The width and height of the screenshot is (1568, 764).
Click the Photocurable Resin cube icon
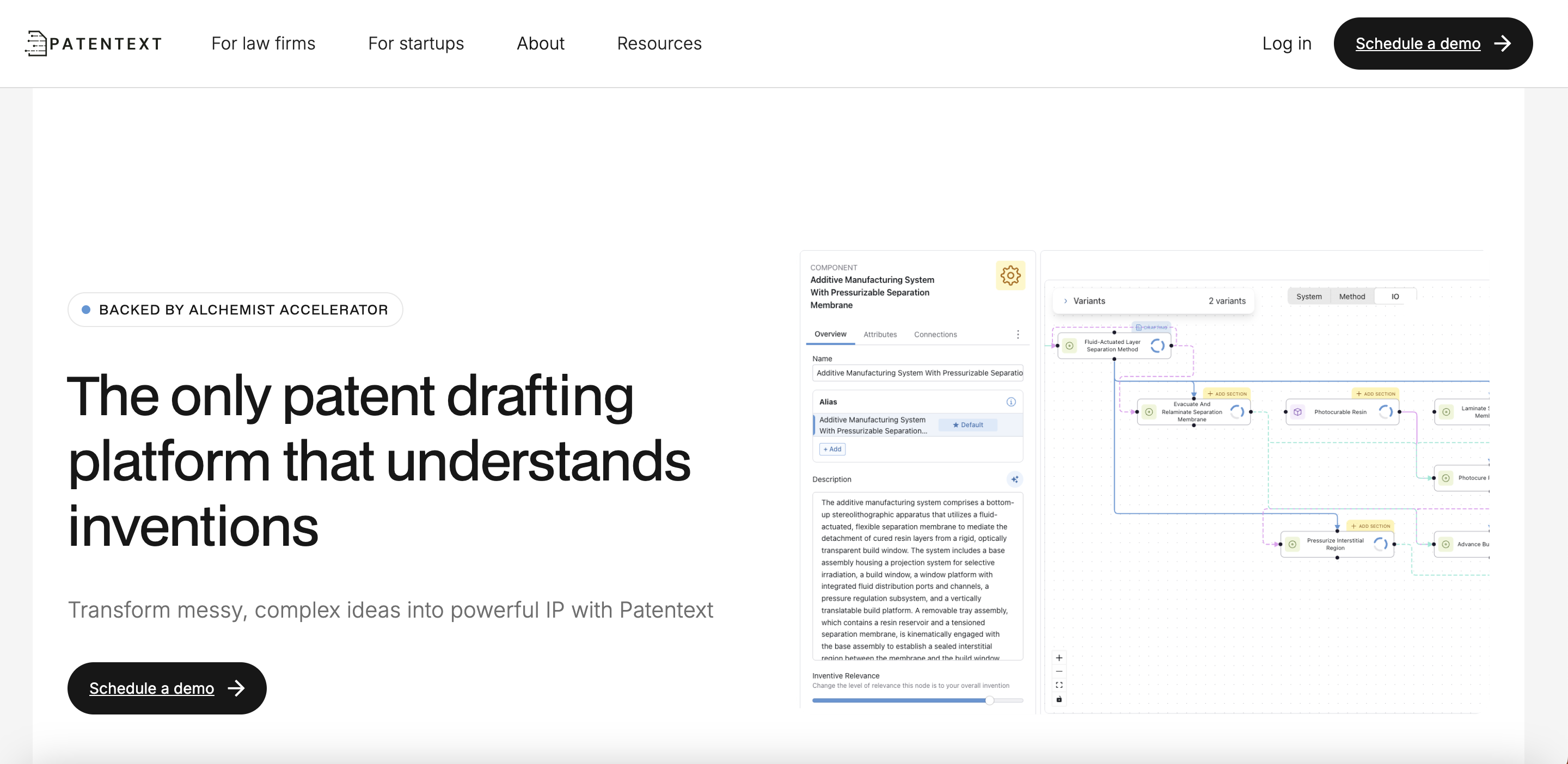pyautogui.click(x=1297, y=412)
